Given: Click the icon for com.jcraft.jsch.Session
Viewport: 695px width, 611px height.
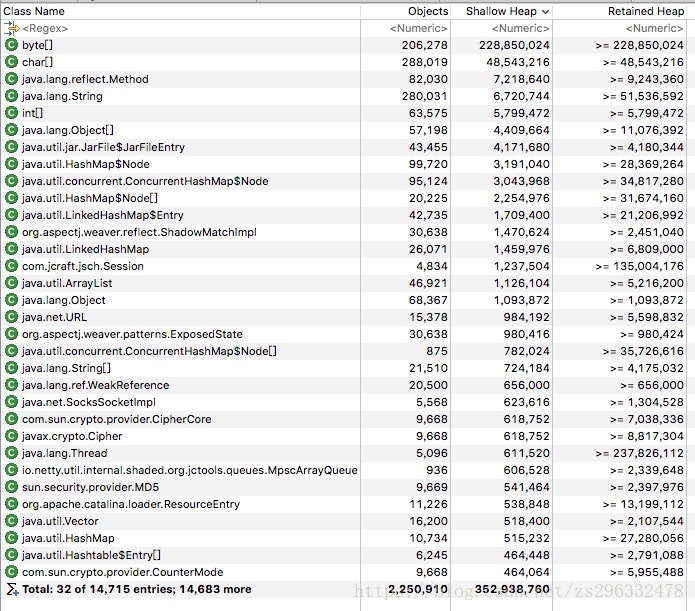Looking at the screenshot, I should 11,266.
